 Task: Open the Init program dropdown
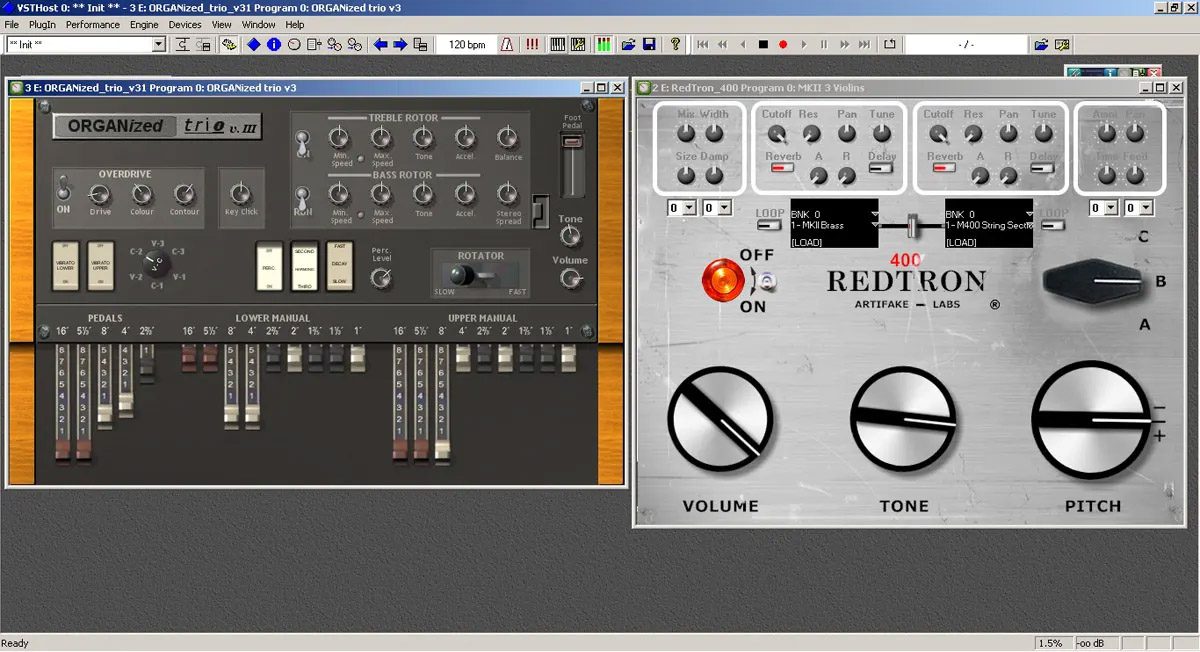158,45
